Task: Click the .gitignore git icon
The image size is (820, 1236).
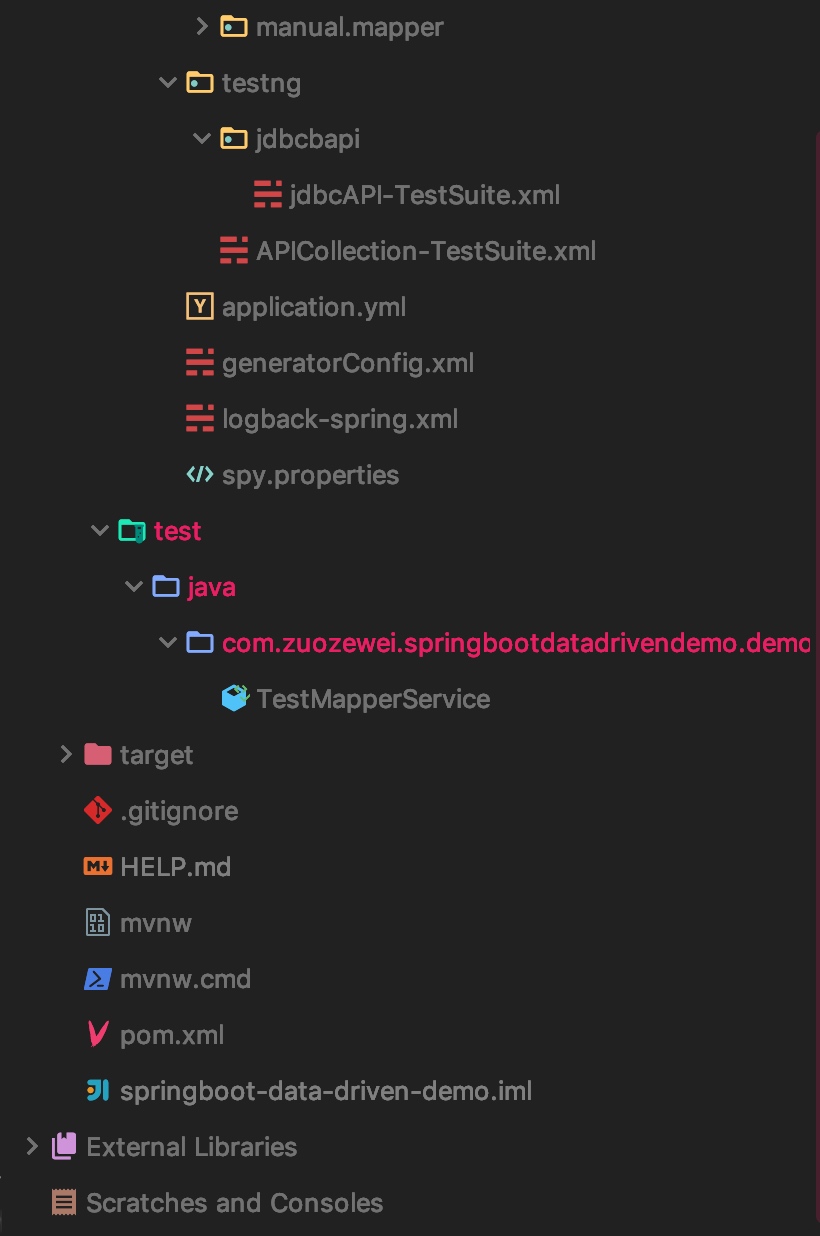Action: [x=98, y=811]
